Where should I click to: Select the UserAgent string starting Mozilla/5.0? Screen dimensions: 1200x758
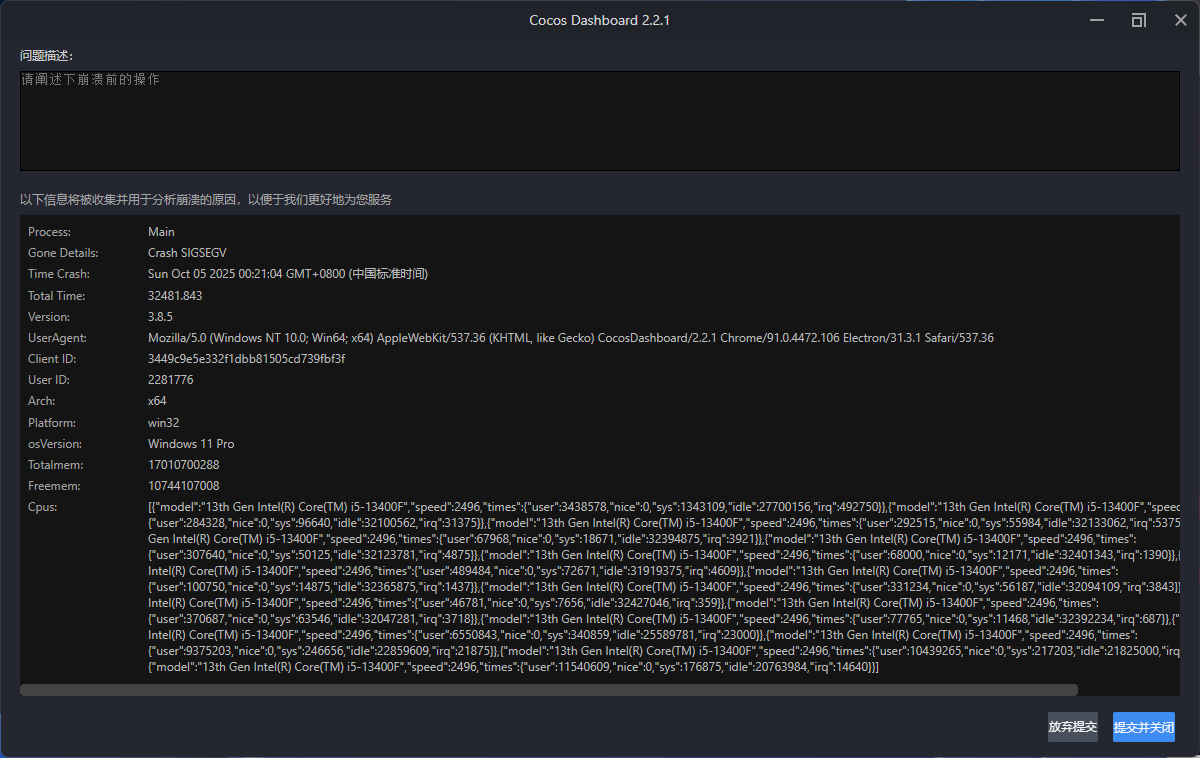[x=571, y=338]
